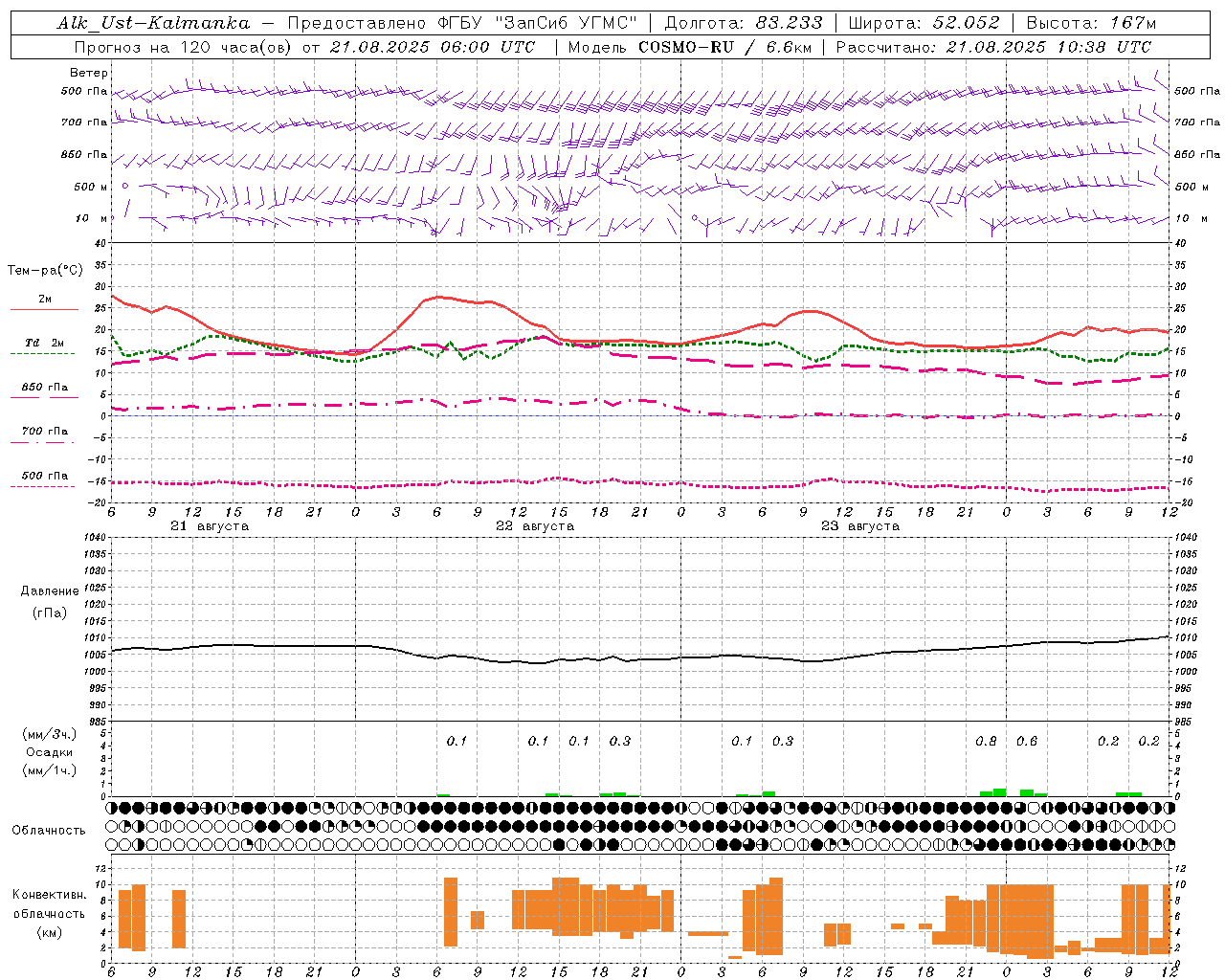Click the 0.6 precipitation amount value

pyautogui.click(x=1027, y=742)
